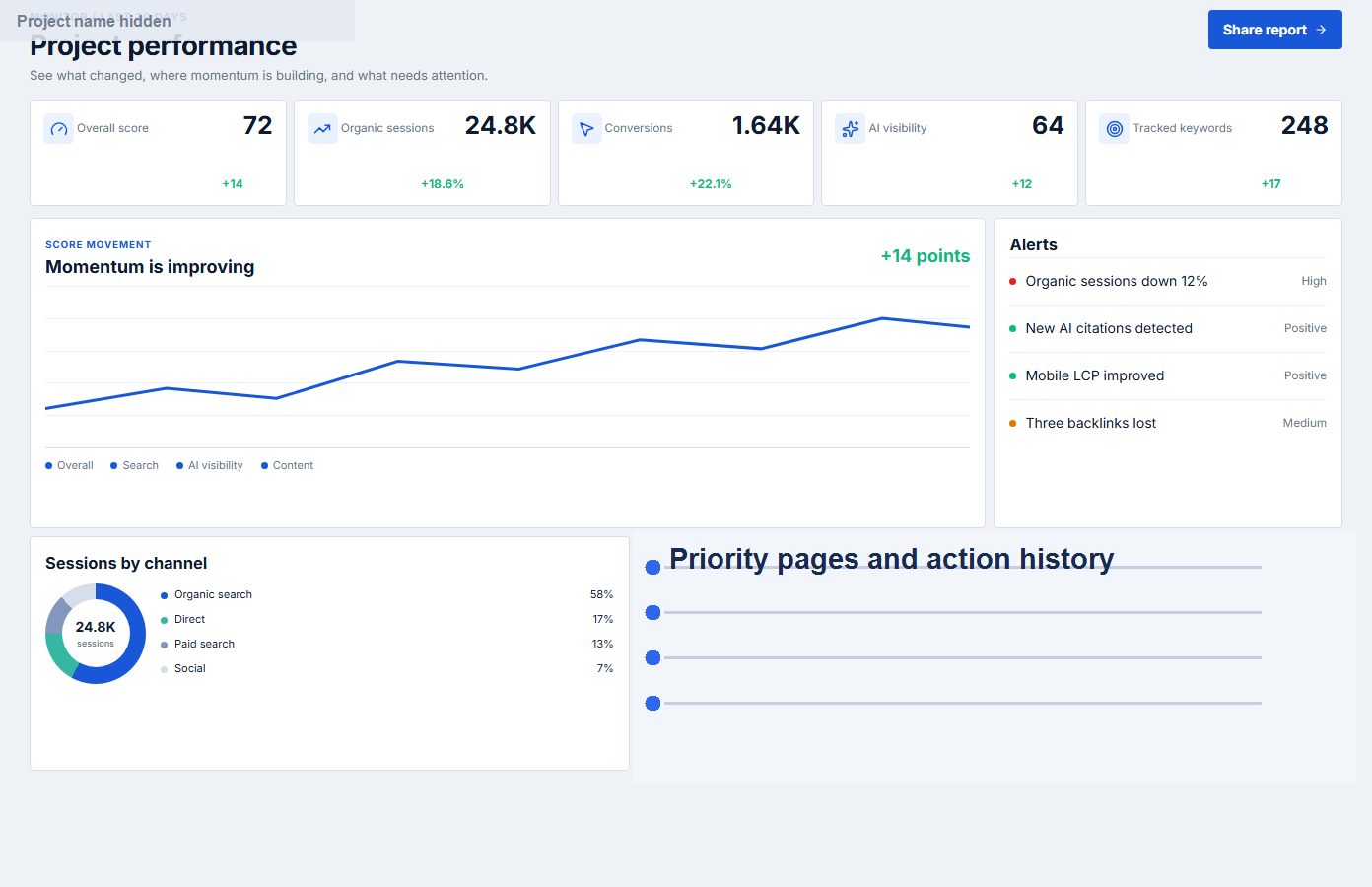Open the Three backlinks lost alert
Image resolution: width=1372 pixels, height=887 pixels.
[1168, 423]
